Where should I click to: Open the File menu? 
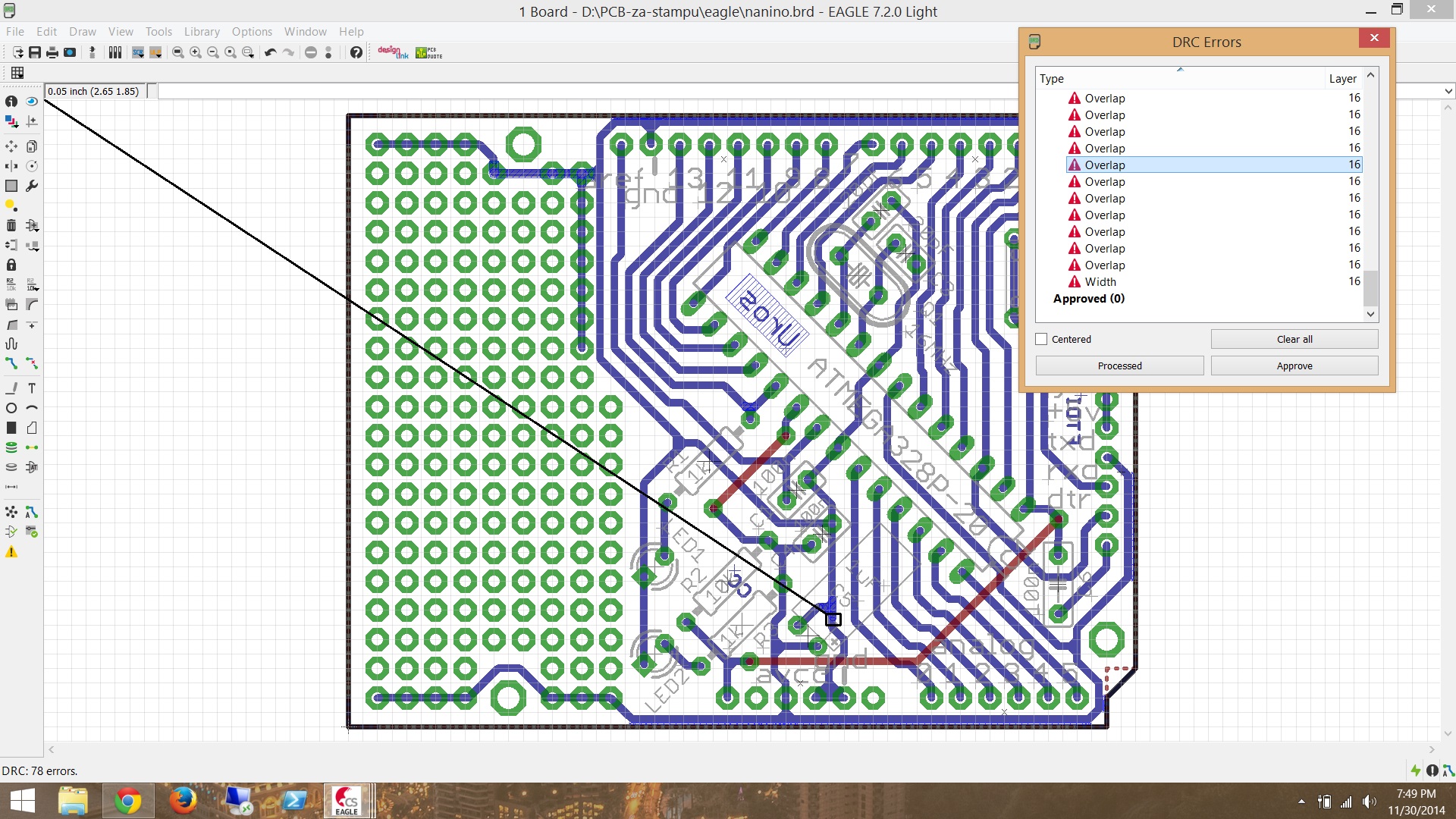click(x=15, y=31)
